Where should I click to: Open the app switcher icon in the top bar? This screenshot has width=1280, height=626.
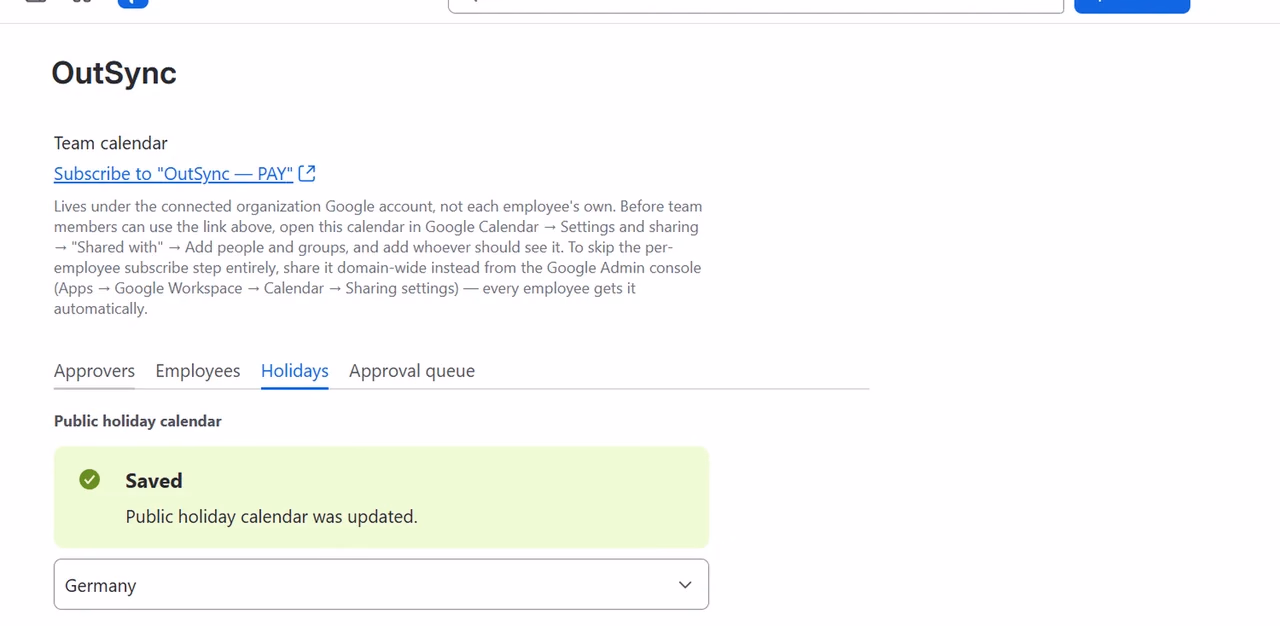pos(83,2)
